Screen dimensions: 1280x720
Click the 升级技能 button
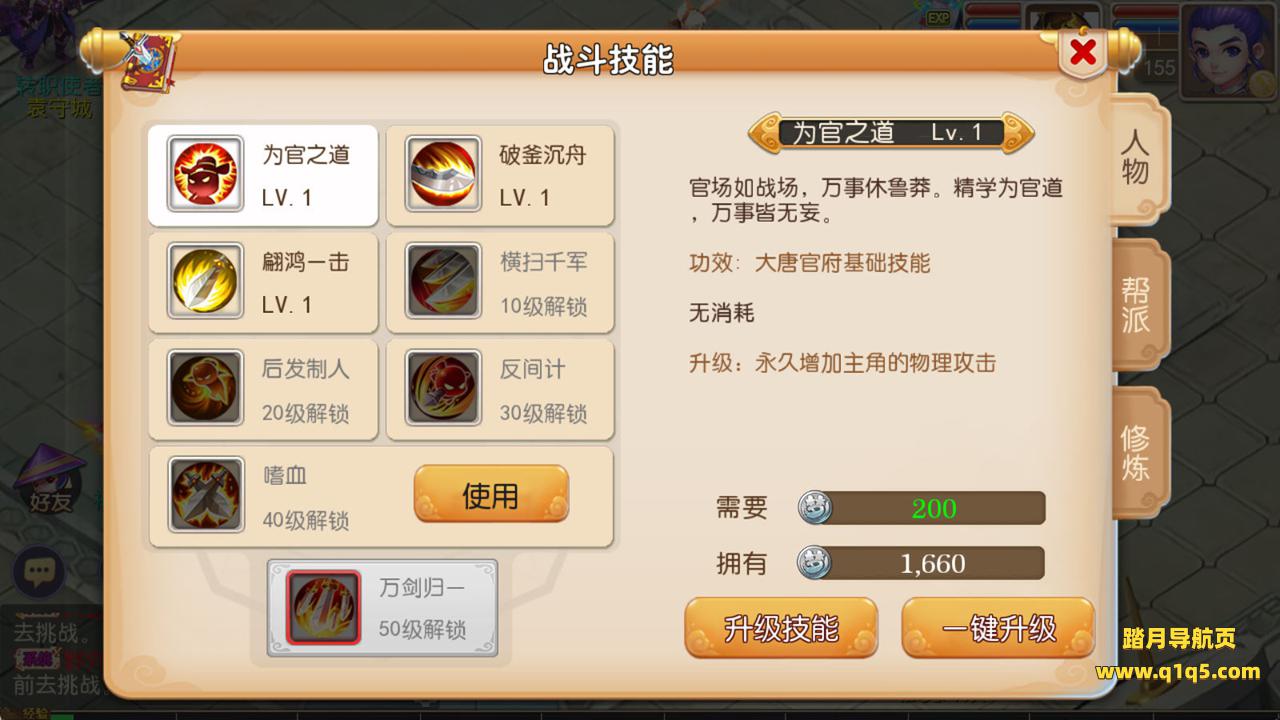click(x=781, y=627)
